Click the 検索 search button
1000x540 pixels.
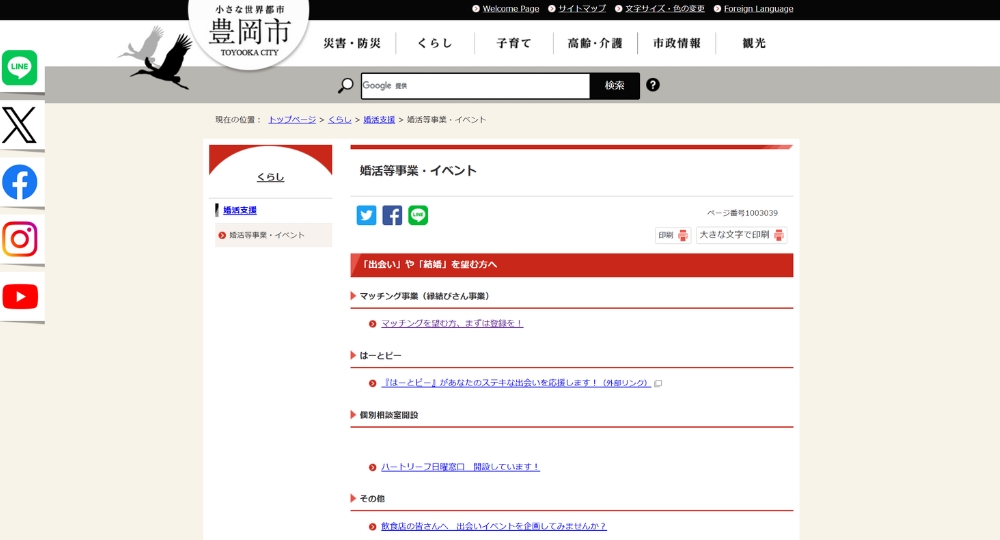coord(614,86)
